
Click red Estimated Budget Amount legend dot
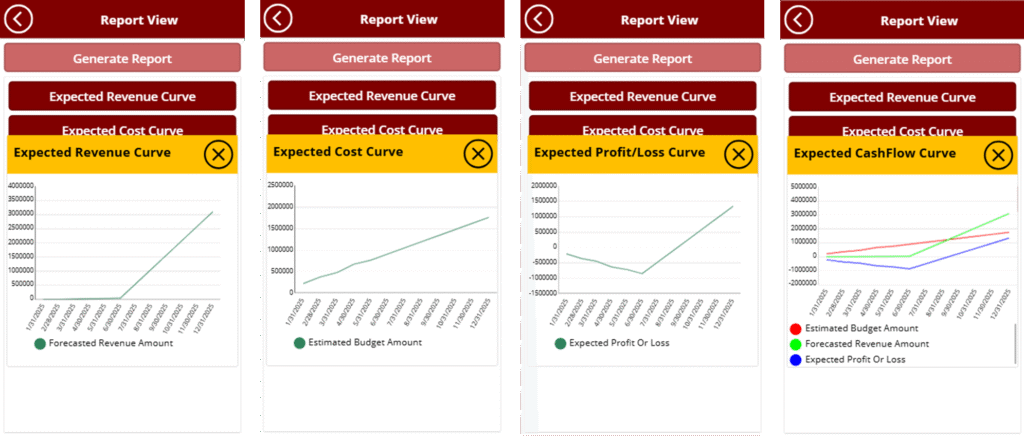795,328
